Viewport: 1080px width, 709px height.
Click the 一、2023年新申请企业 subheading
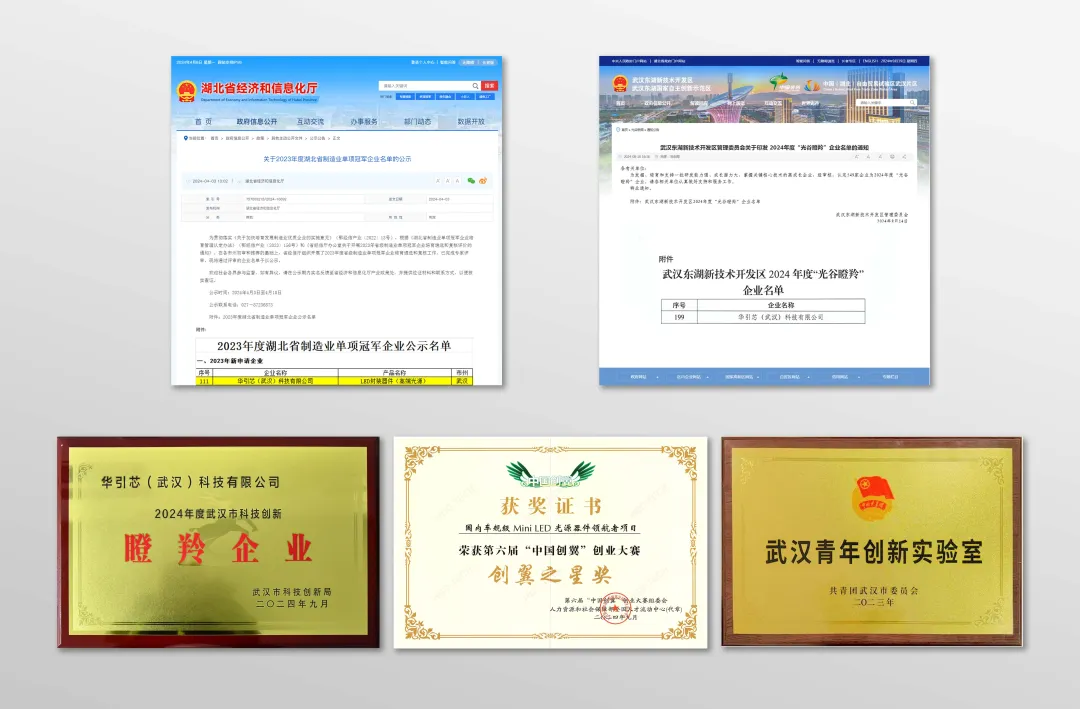tap(230, 361)
